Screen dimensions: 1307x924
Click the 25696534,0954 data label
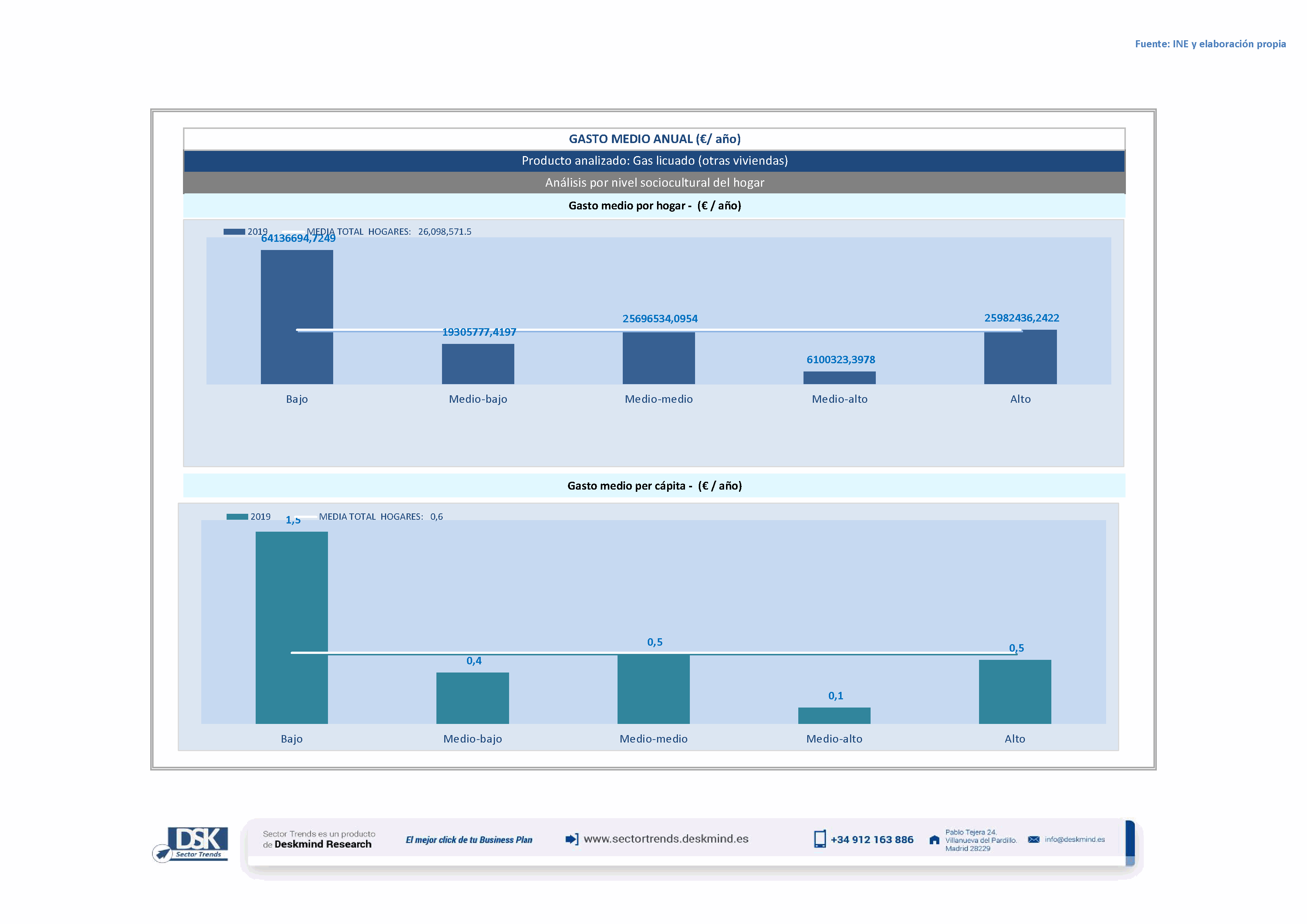point(660,319)
